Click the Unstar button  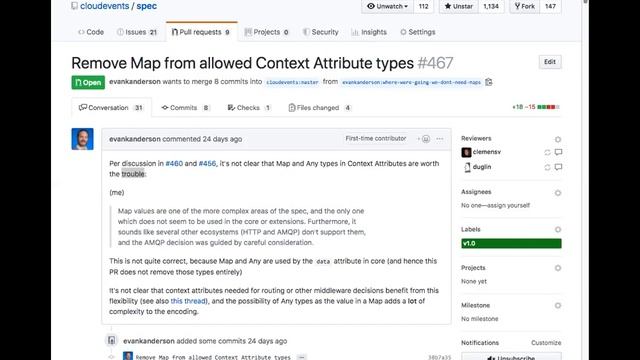click(458, 6)
